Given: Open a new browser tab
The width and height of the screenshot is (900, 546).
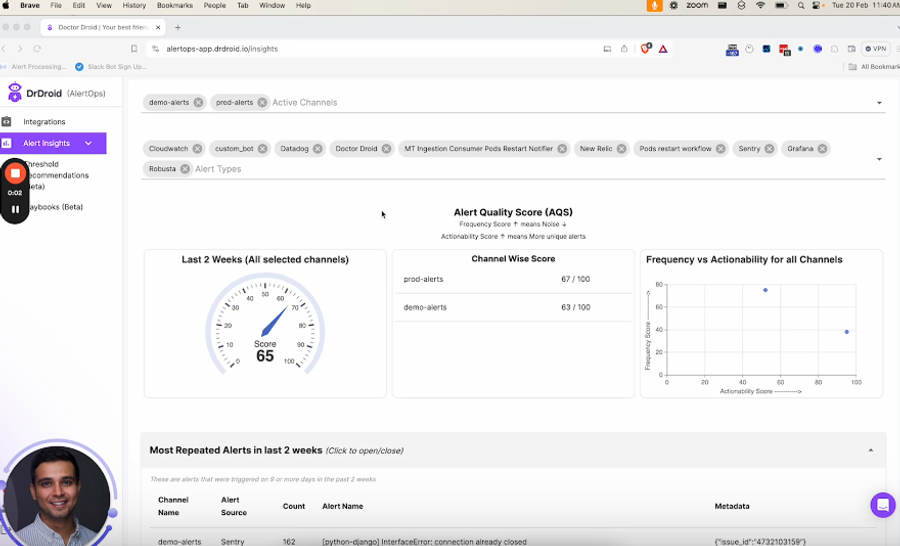Looking at the screenshot, I should pos(177,27).
